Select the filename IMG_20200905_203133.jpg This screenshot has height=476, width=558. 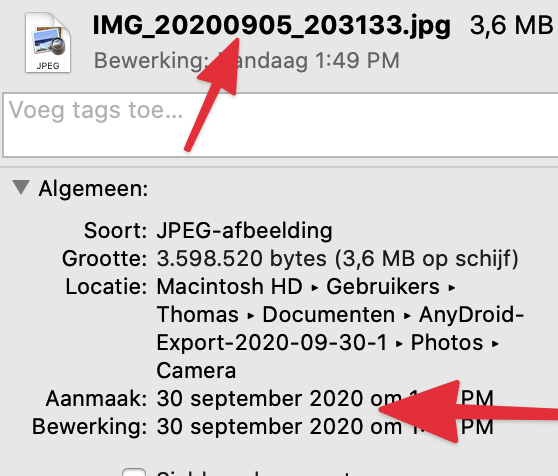coord(272,26)
